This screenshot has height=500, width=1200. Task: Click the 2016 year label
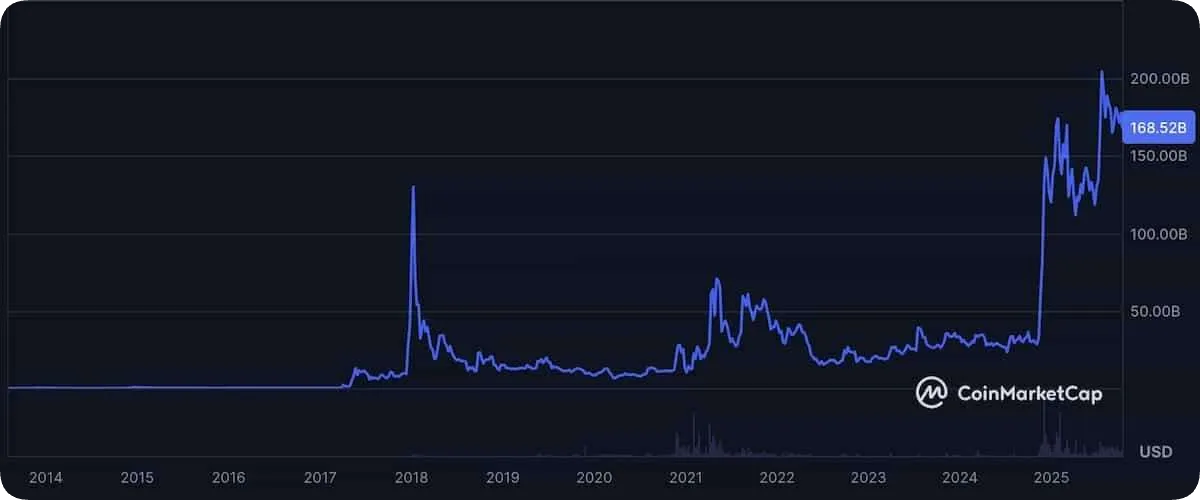(x=228, y=478)
